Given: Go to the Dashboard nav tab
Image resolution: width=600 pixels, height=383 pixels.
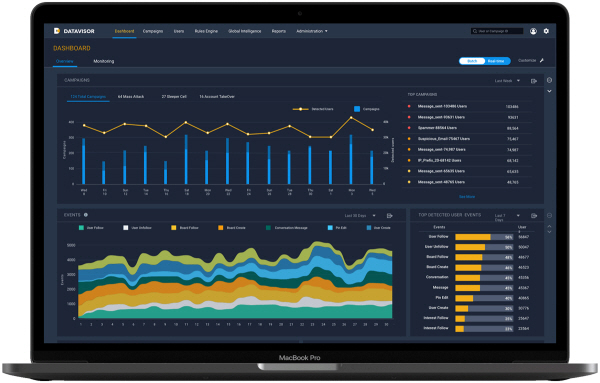Looking at the screenshot, I should tap(124, 31).
